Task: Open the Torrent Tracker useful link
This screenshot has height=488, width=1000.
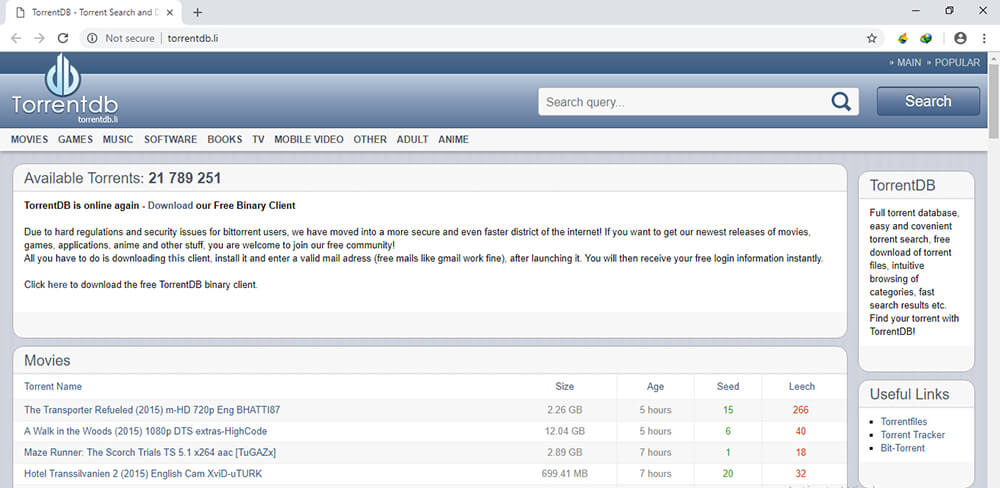Action: click(x=913, y=435)
